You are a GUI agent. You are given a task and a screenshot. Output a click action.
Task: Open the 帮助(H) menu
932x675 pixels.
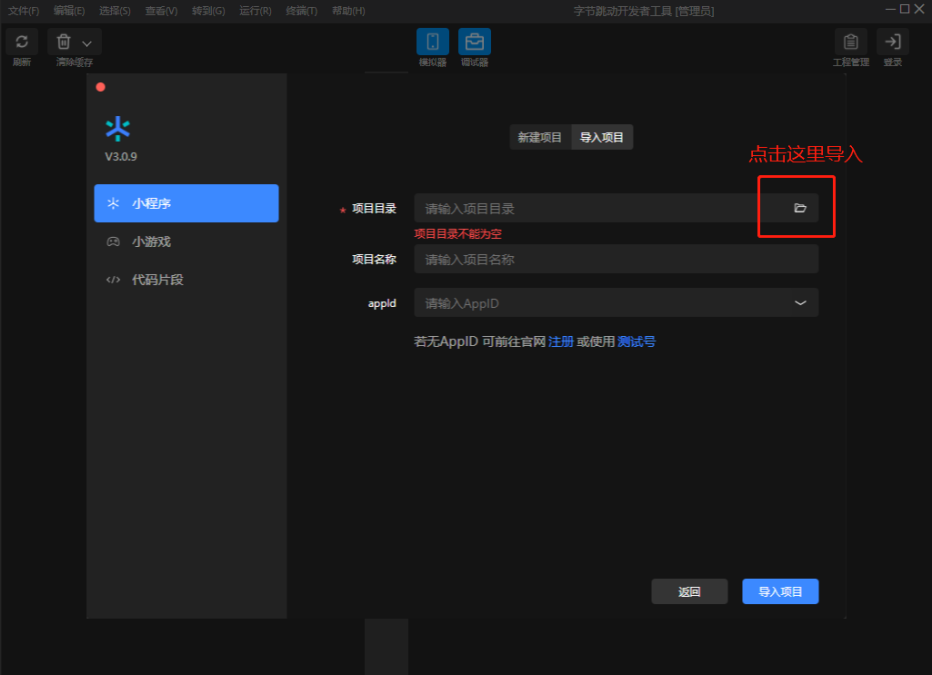(348, 11)
